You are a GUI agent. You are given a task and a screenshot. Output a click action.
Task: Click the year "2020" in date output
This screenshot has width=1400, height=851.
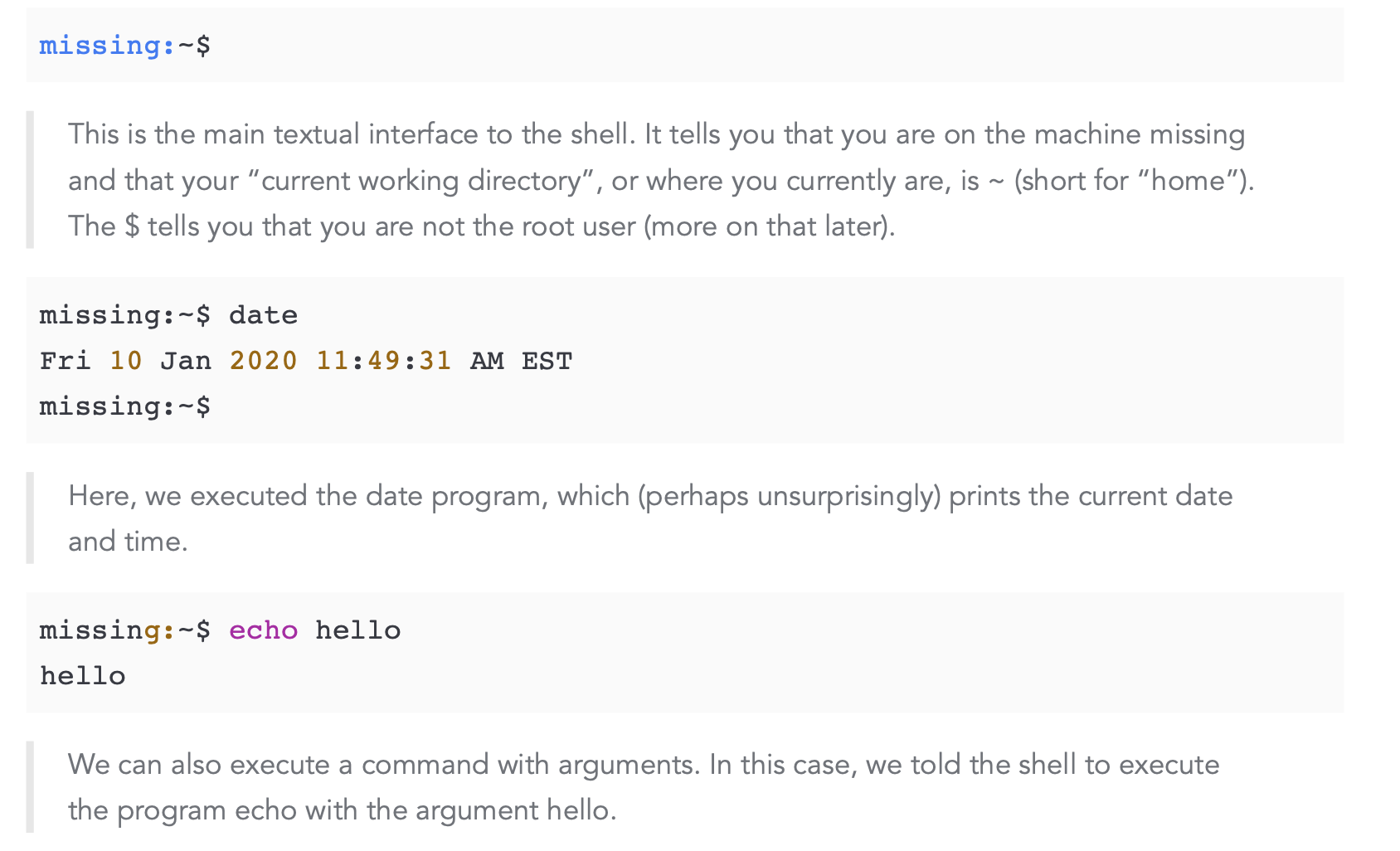pyautogui.click(x=263, y=361)
